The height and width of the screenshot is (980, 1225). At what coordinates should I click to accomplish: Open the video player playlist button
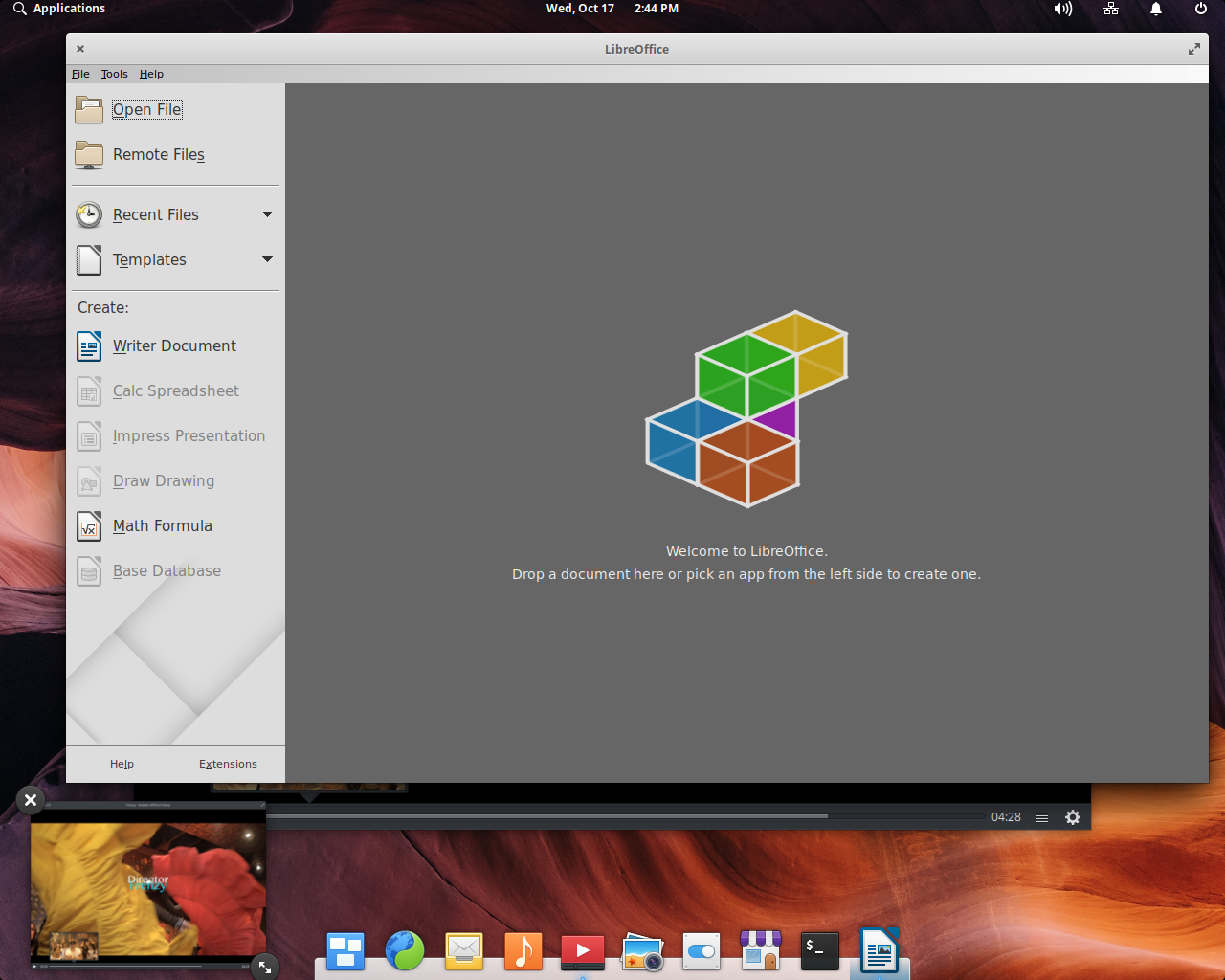(1042, 817)
